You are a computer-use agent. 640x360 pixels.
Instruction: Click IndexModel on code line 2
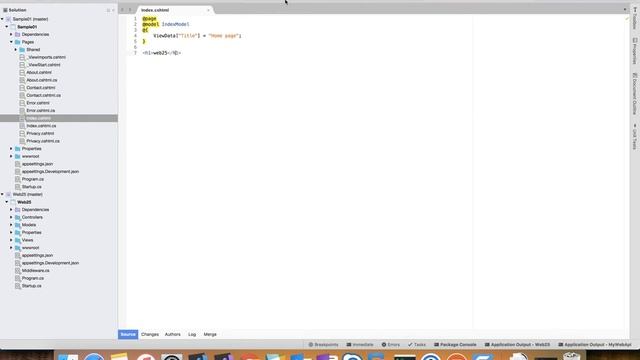176,24
